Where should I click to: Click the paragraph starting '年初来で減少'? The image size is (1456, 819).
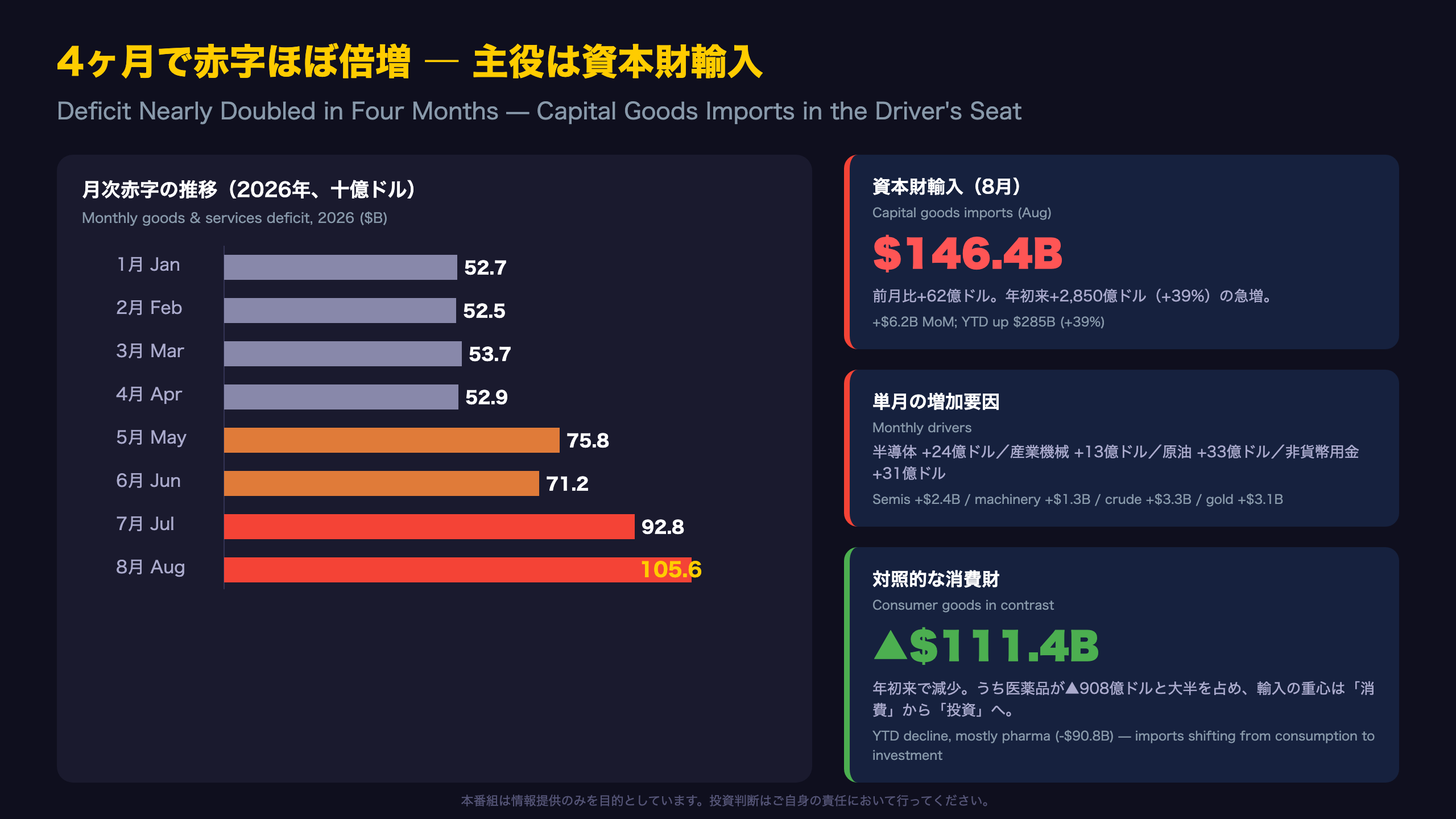1123,699
